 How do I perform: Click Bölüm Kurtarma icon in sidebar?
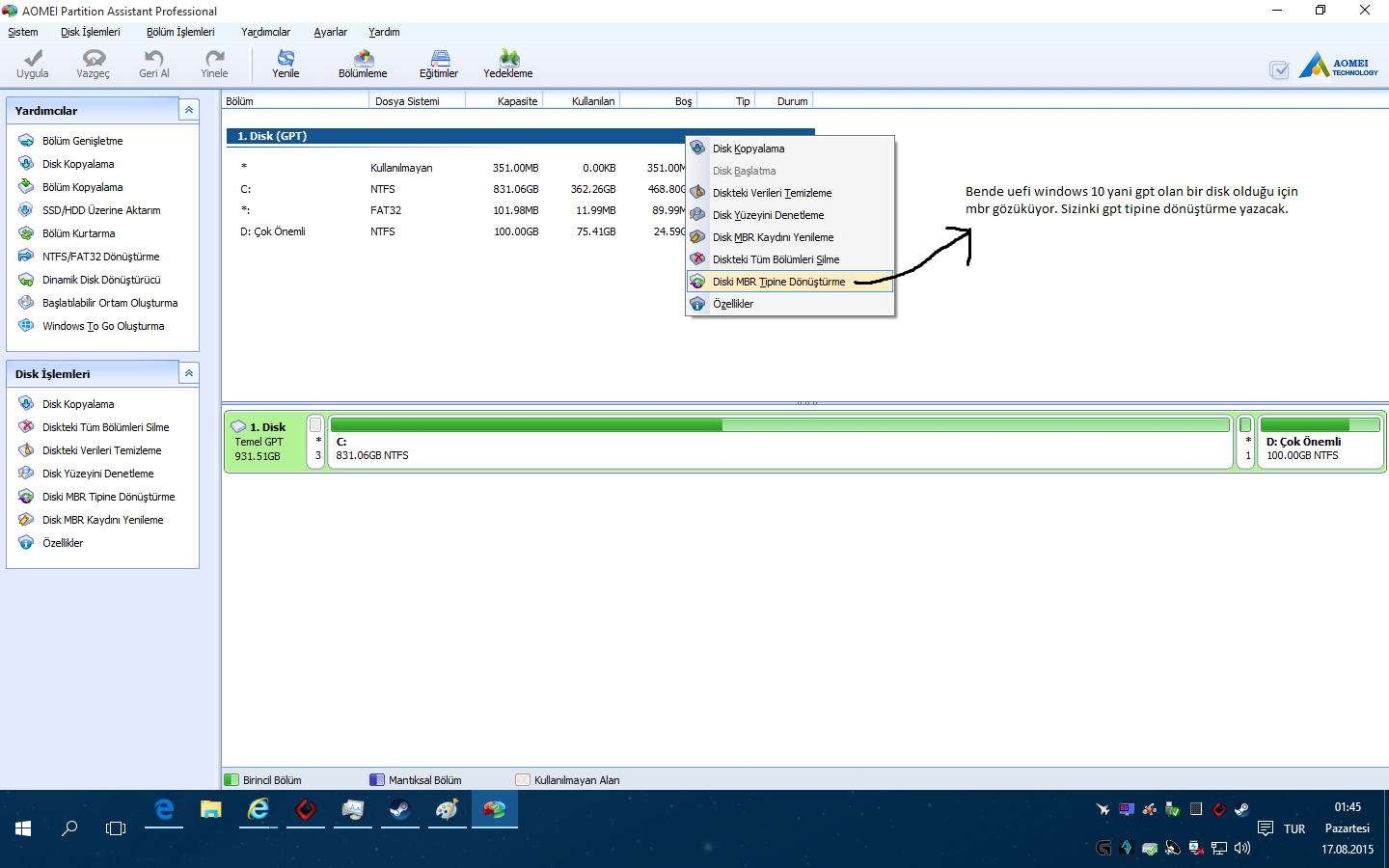(x=26, y=233)
